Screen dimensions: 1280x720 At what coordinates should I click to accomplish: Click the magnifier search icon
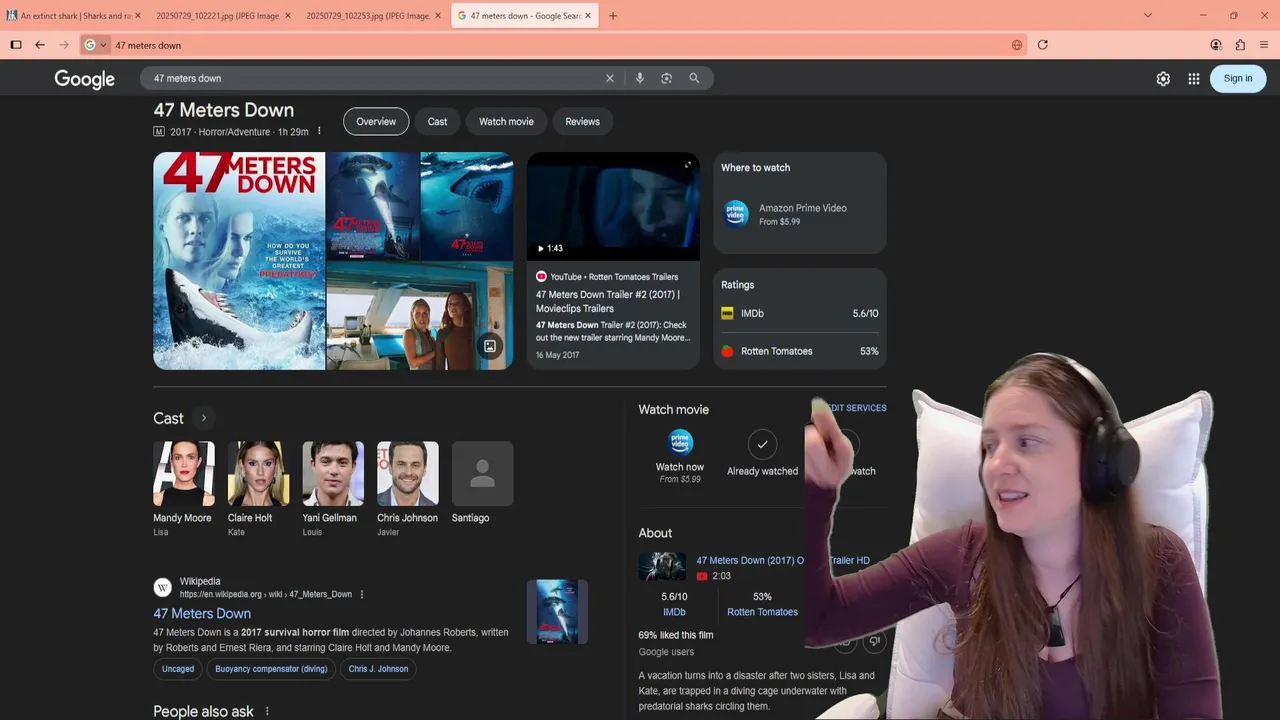point(694,78)
